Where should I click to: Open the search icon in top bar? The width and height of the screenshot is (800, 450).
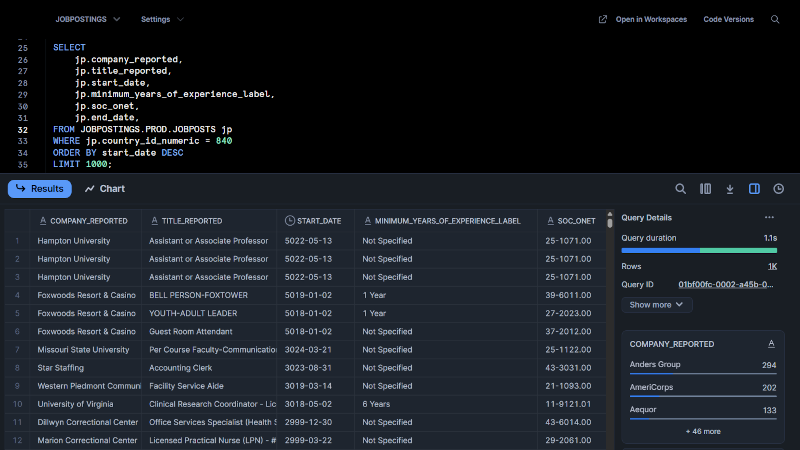click(x=775, y=19)
